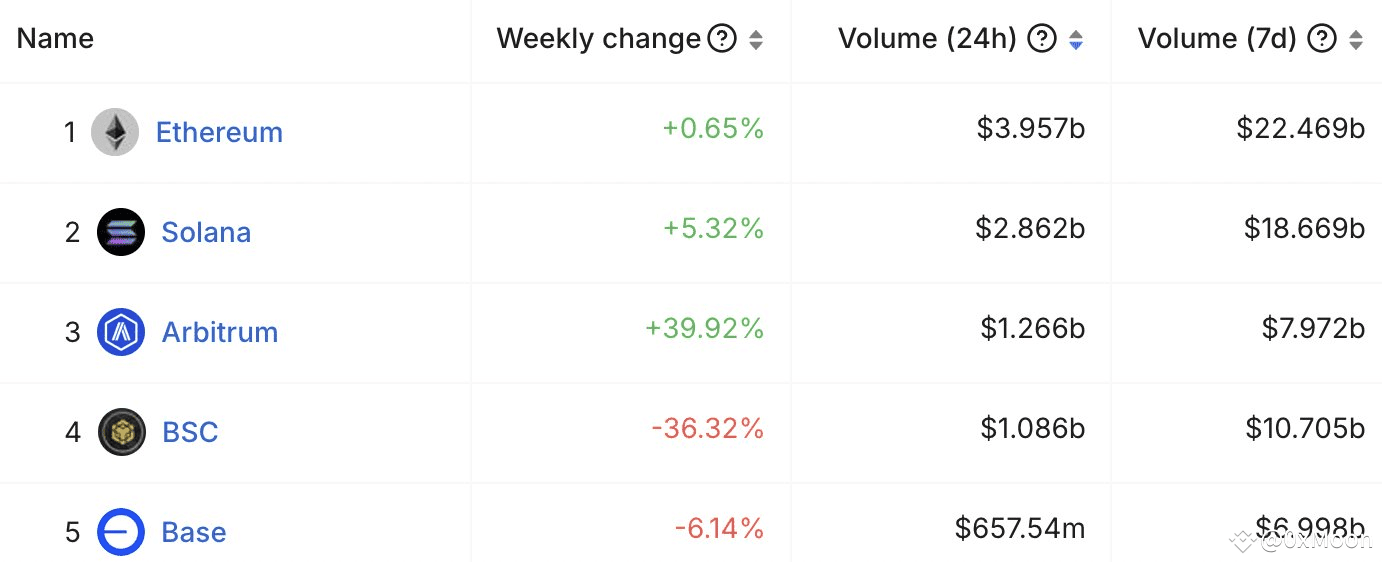Click the Name column header

[x=55, y=39]
